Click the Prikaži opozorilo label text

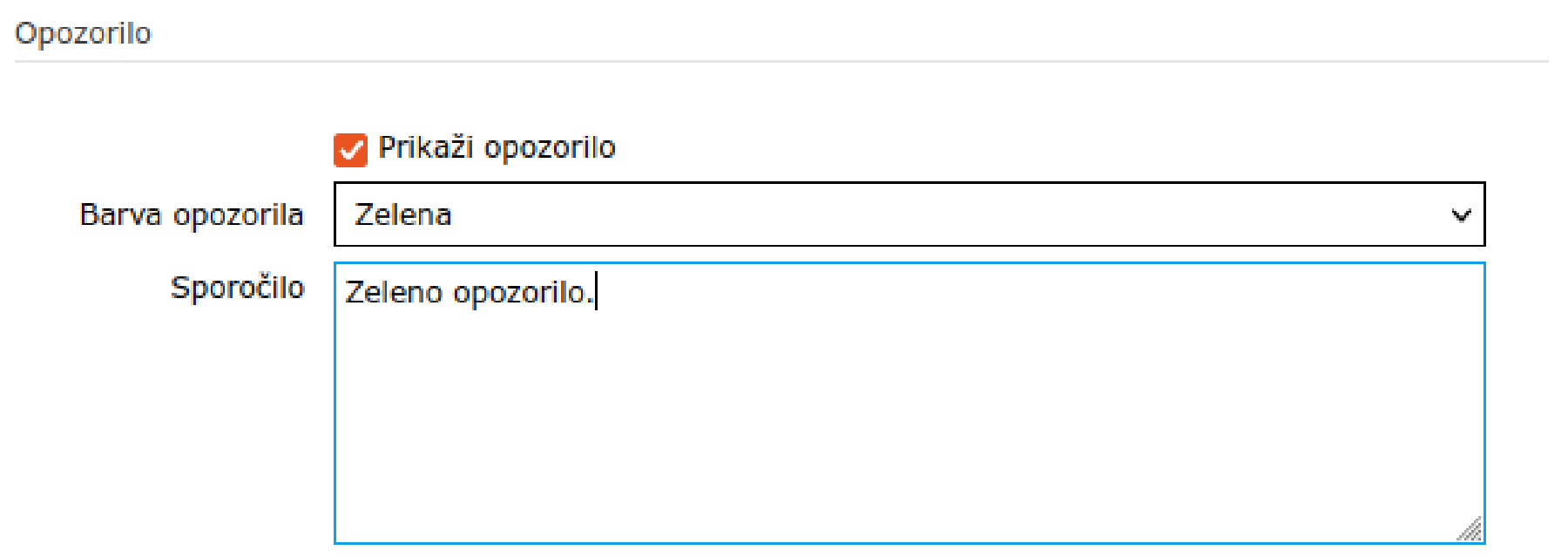(497, 148)
